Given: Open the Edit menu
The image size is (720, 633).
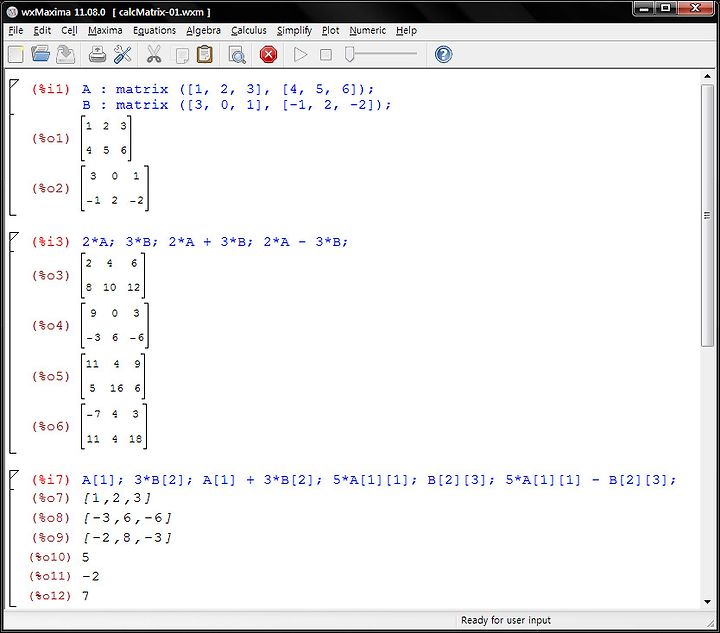Looking at the screenshot, I should (42, 30).
